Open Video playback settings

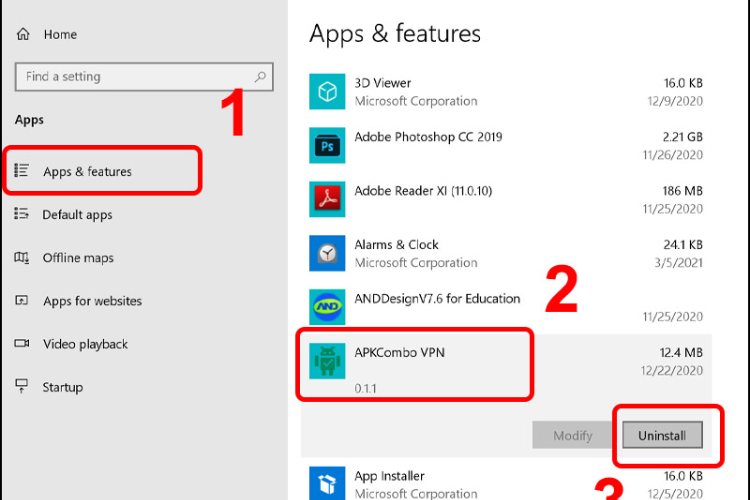pos(85,344)
